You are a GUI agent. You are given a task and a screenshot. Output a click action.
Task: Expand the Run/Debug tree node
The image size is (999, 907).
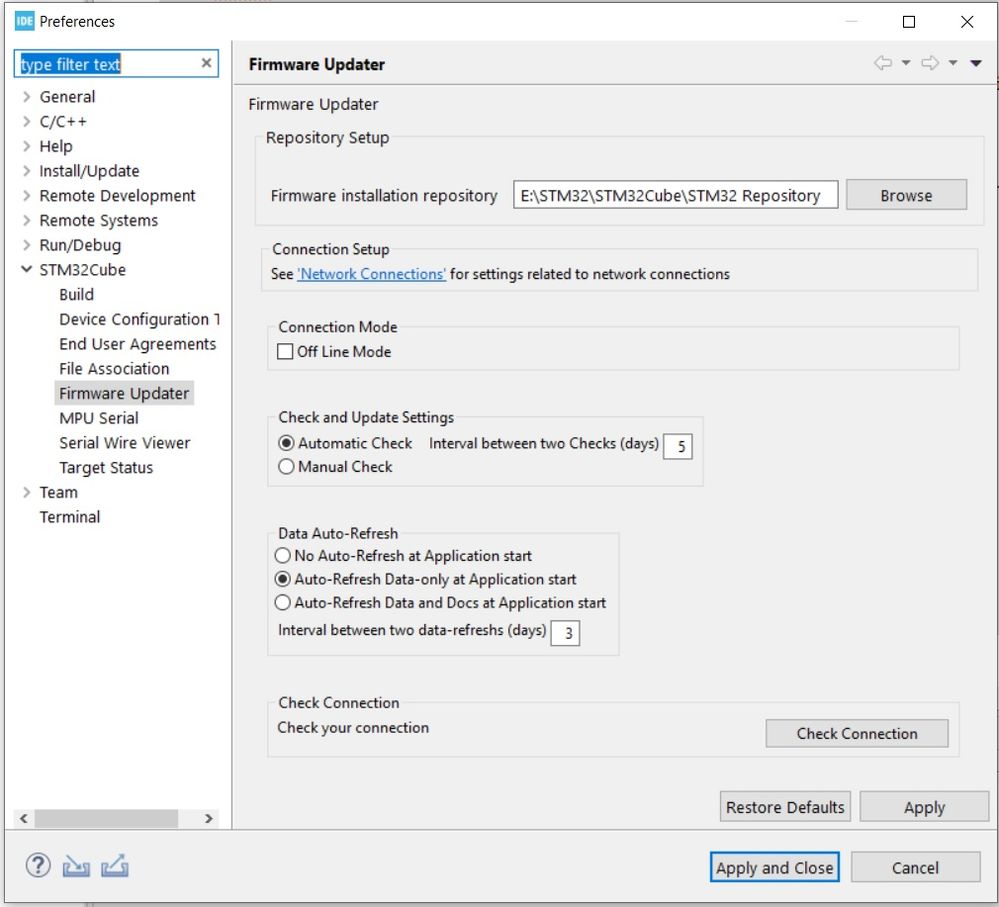[26, 245]
